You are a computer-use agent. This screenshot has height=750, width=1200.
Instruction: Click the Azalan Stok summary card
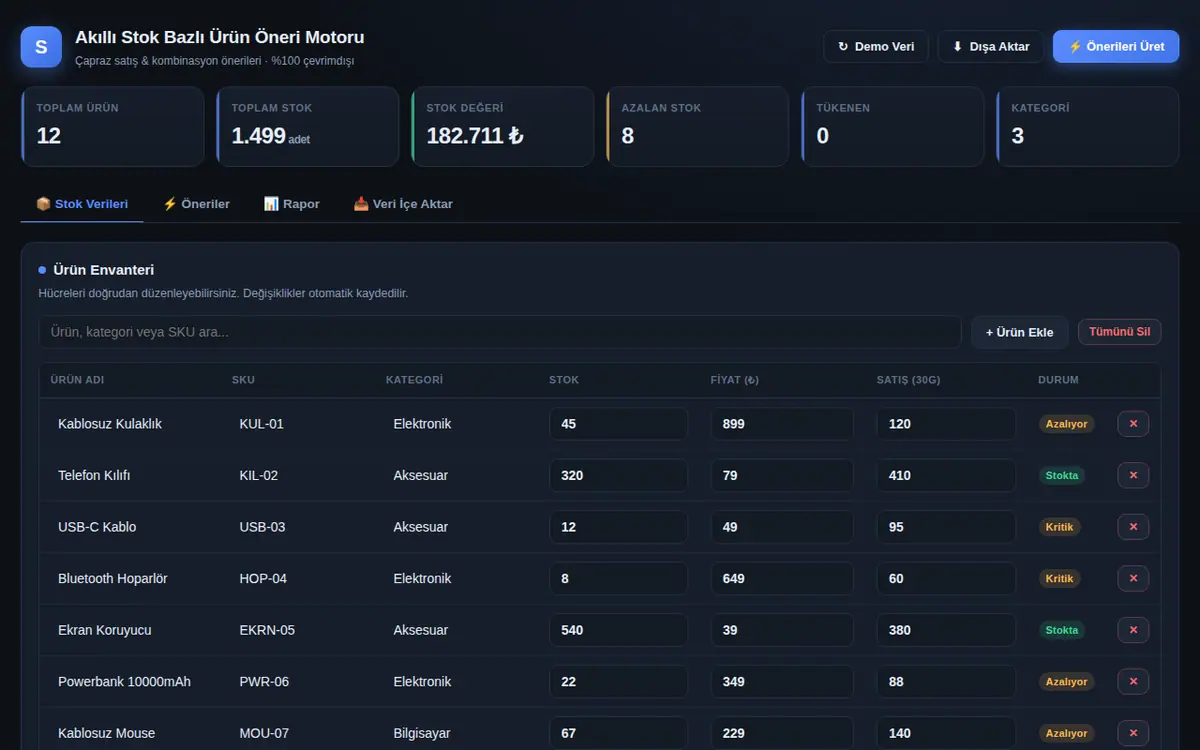[x=697, y=126]
